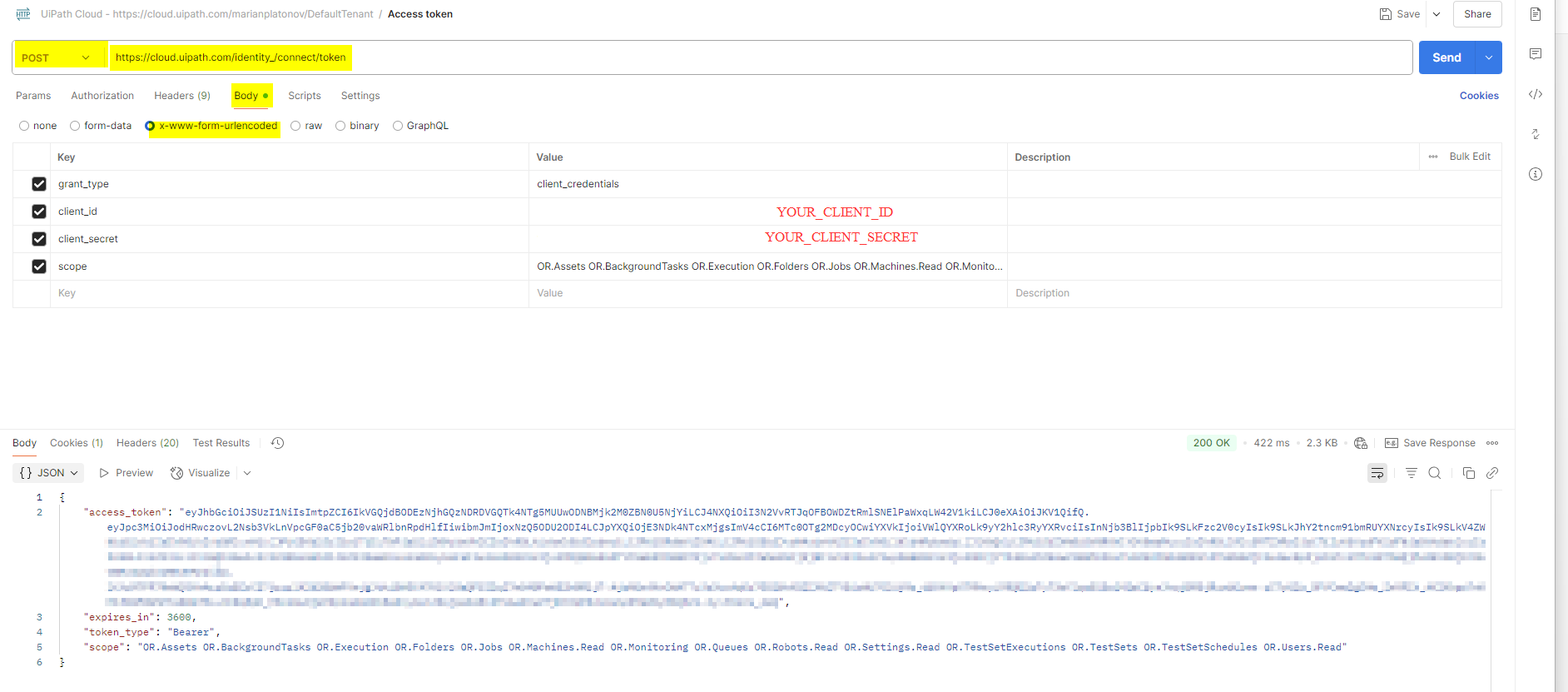Select the GraphQL body radio option

tap(398, 126)
